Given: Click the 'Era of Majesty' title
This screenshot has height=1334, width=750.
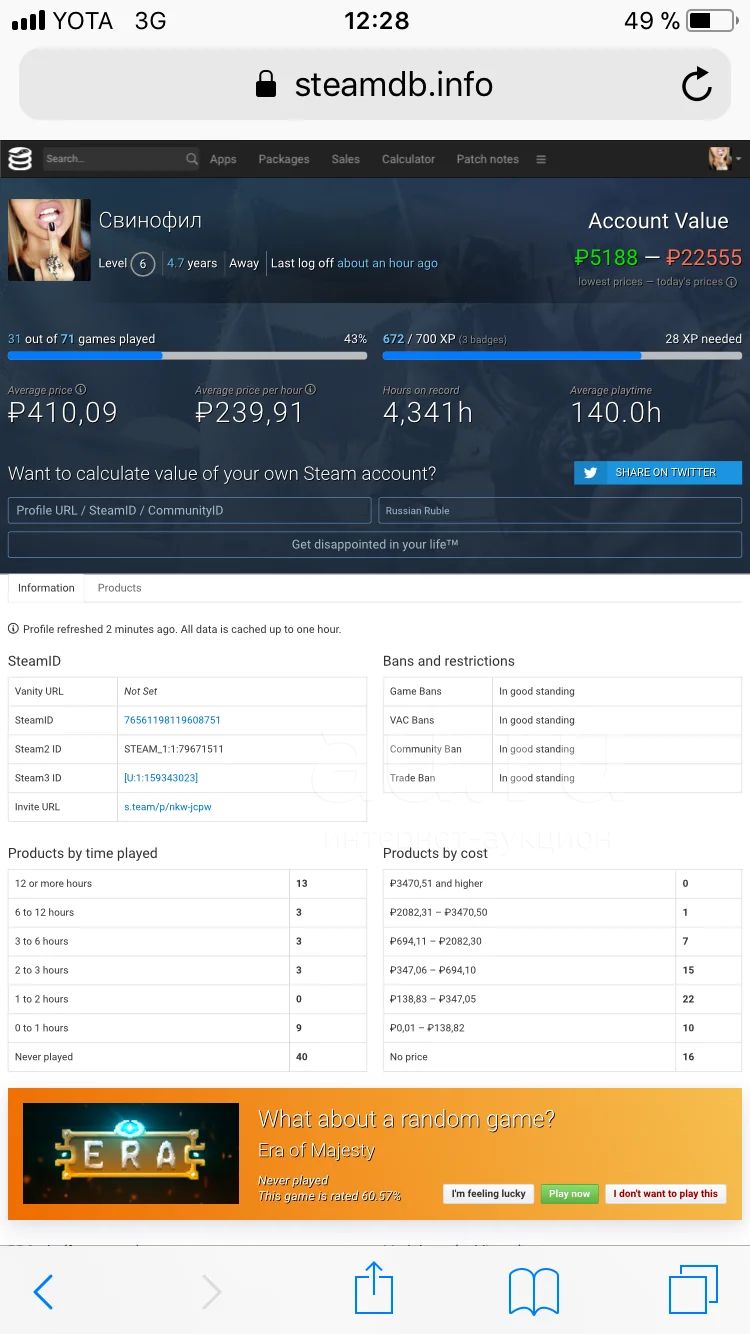Looking at the screenshot, I should tap(316, 1150).
